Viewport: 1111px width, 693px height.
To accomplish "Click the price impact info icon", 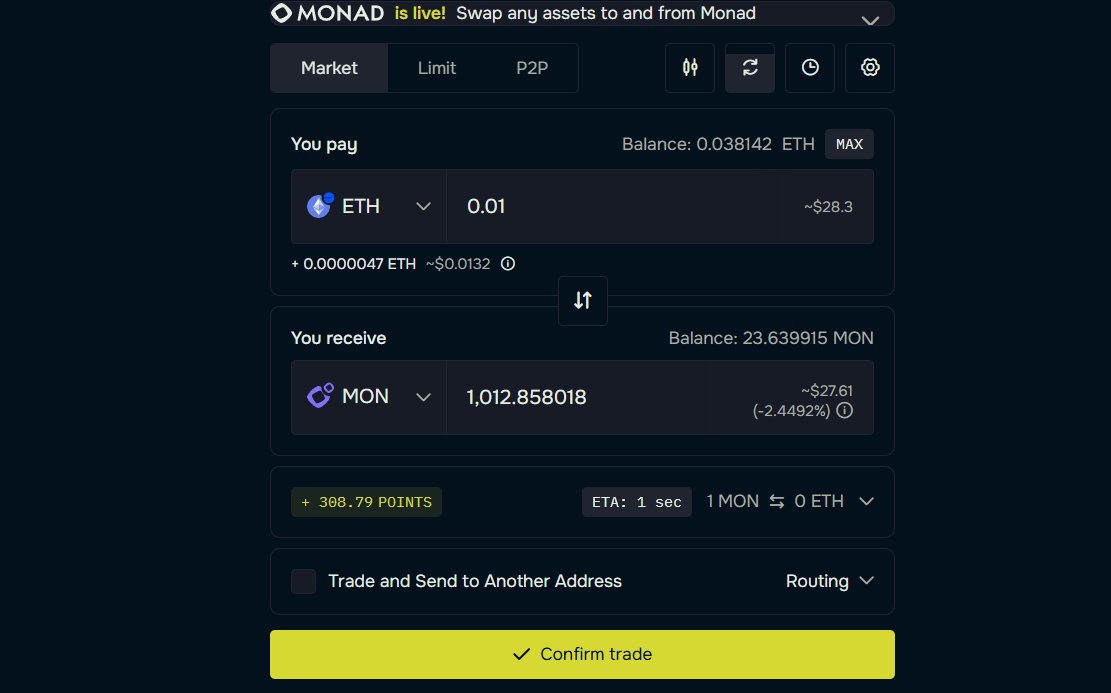I will (845, 411).
